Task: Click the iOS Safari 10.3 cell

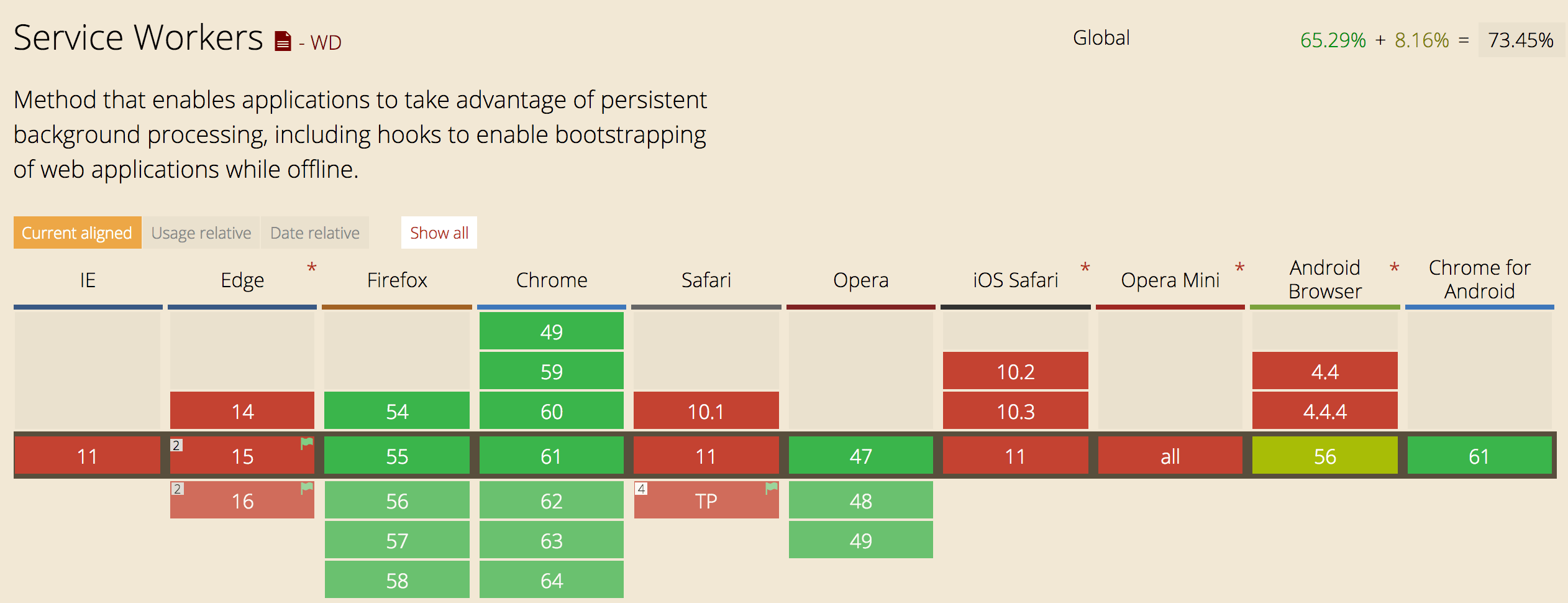Action: click(1015, 411)
